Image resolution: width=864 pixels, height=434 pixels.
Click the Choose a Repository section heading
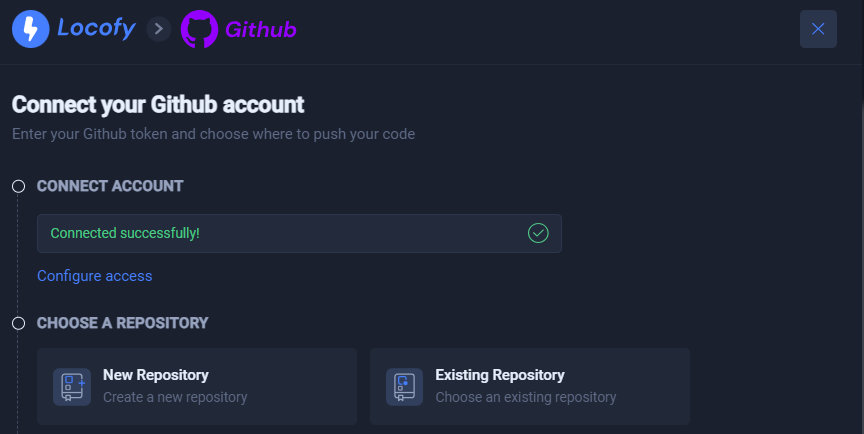[122, 323]
